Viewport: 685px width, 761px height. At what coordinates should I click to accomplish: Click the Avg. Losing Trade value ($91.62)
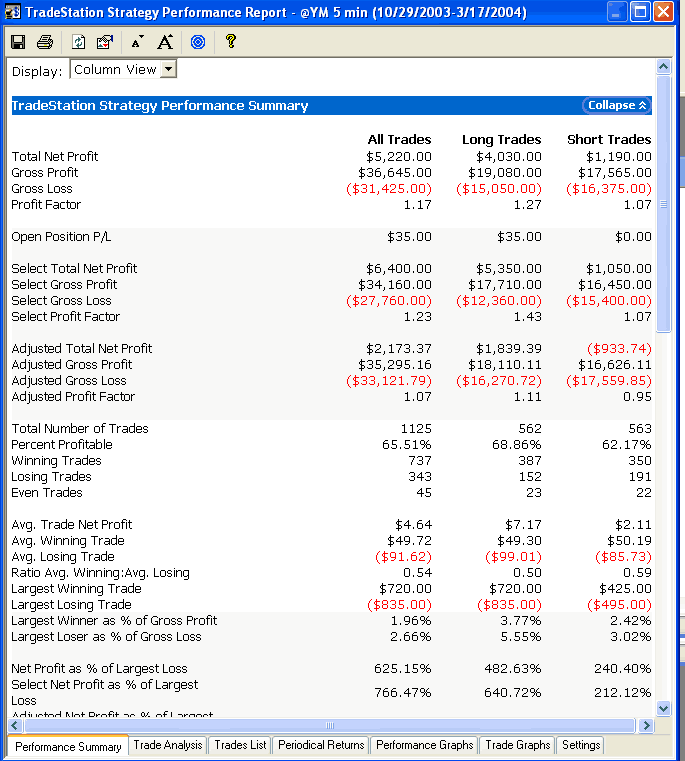pos(403,557)
